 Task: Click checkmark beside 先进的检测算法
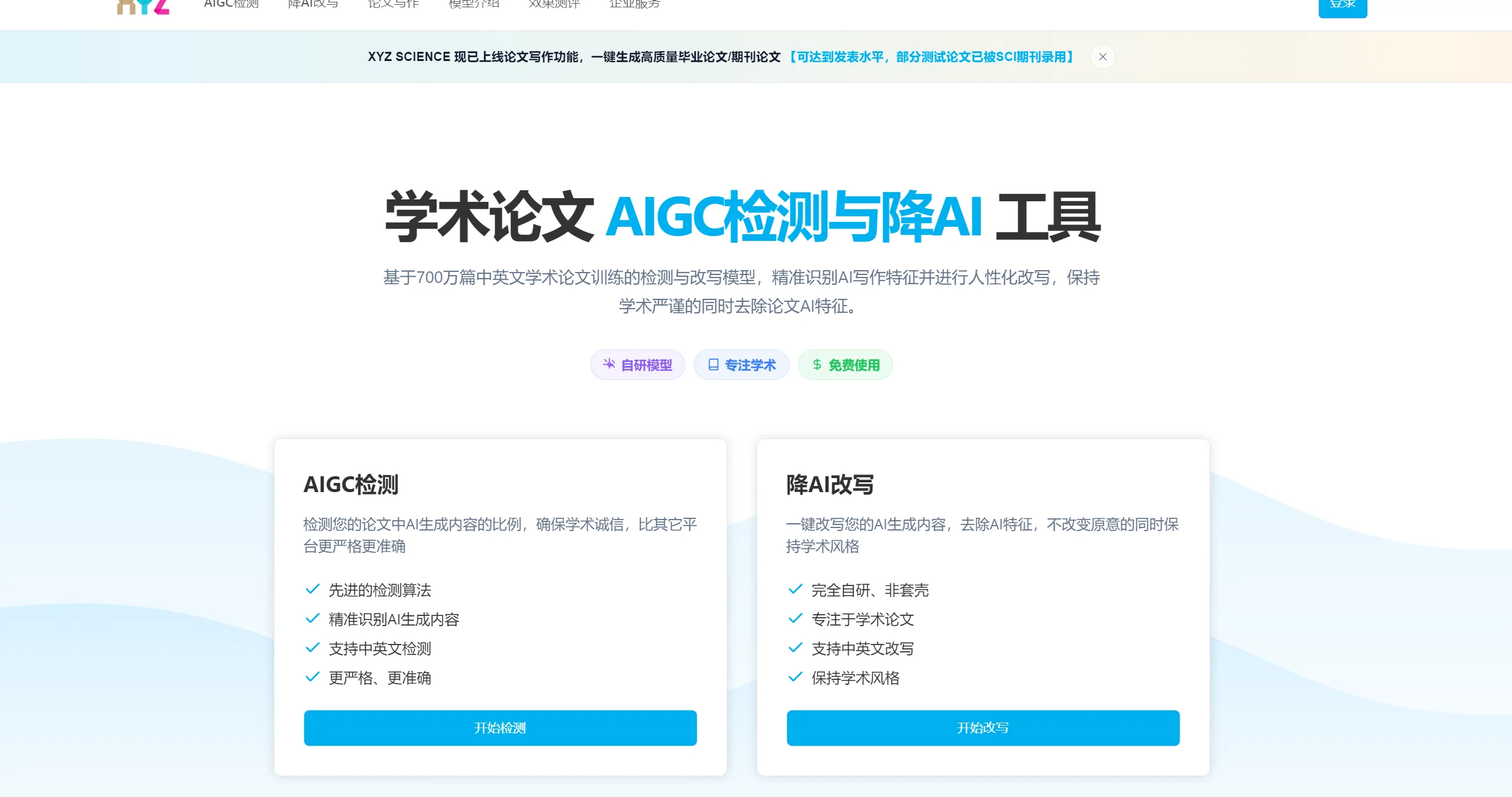(x=312, y=589)
